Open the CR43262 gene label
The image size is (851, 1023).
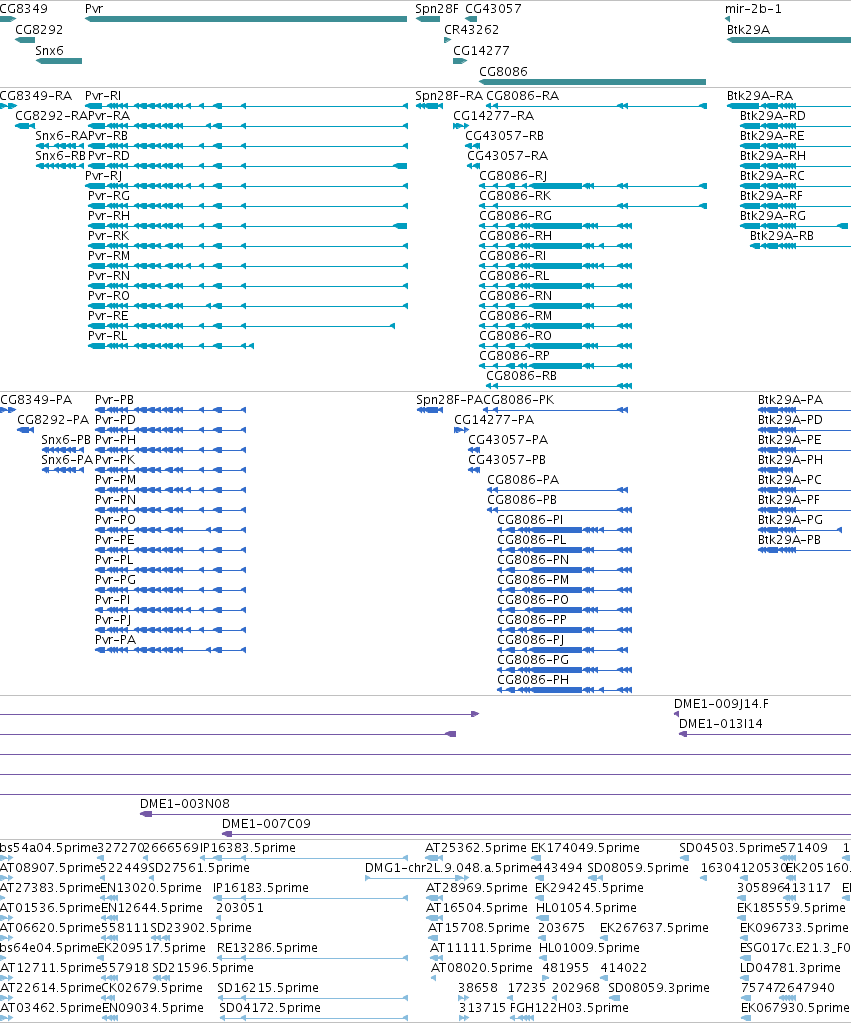[471, 30]
